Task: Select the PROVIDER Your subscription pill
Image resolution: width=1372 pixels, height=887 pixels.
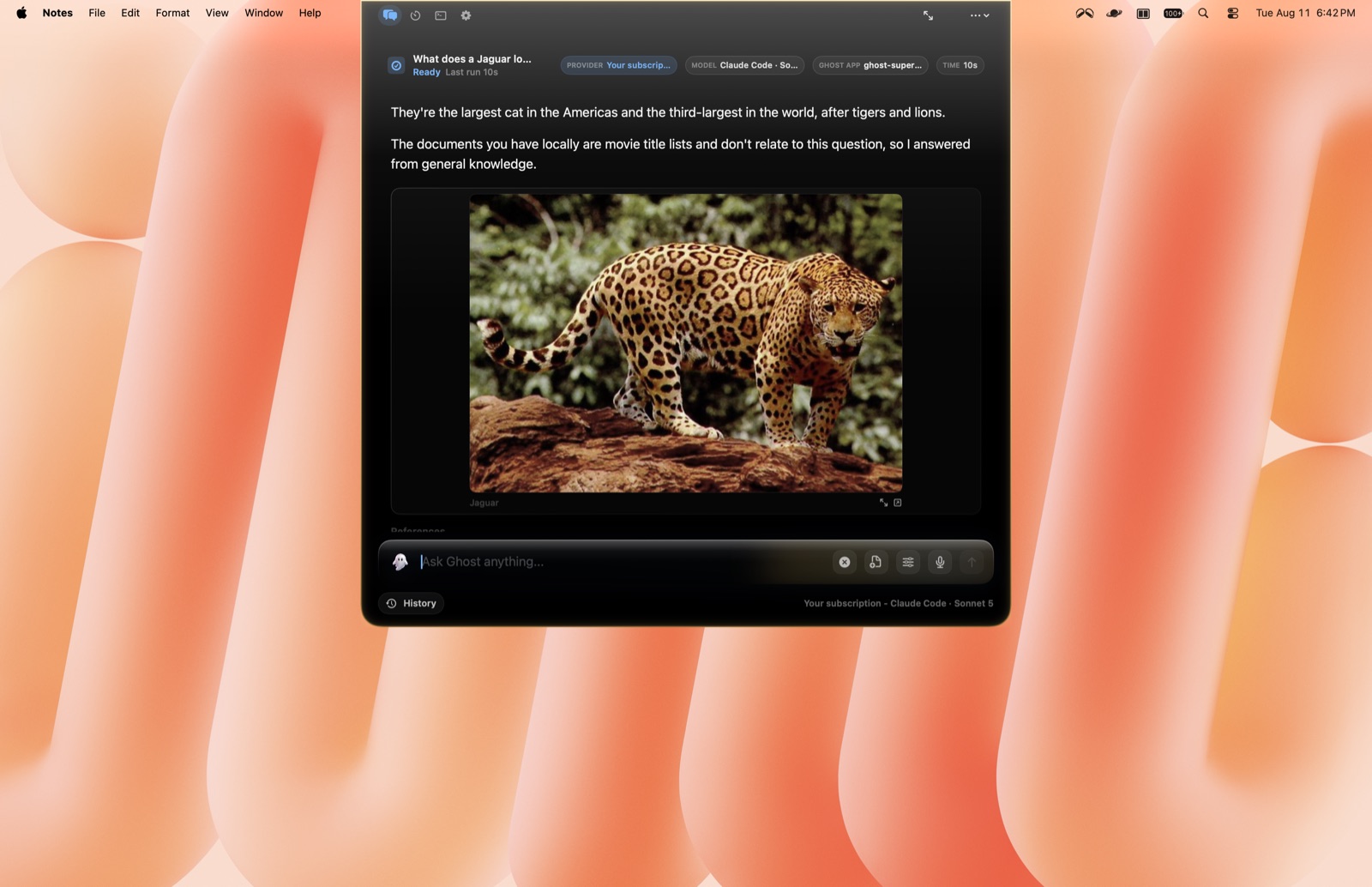Action: pyautogui.click(x=618, y=65)
